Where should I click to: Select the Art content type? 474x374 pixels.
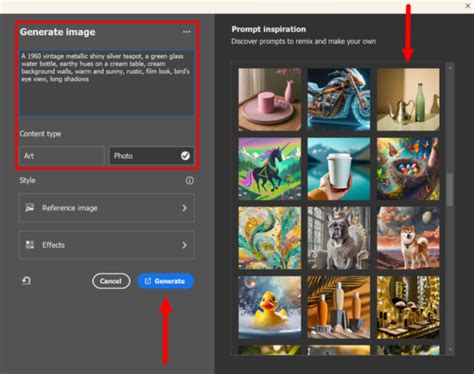pyautogui.click(x=62, y=156)
